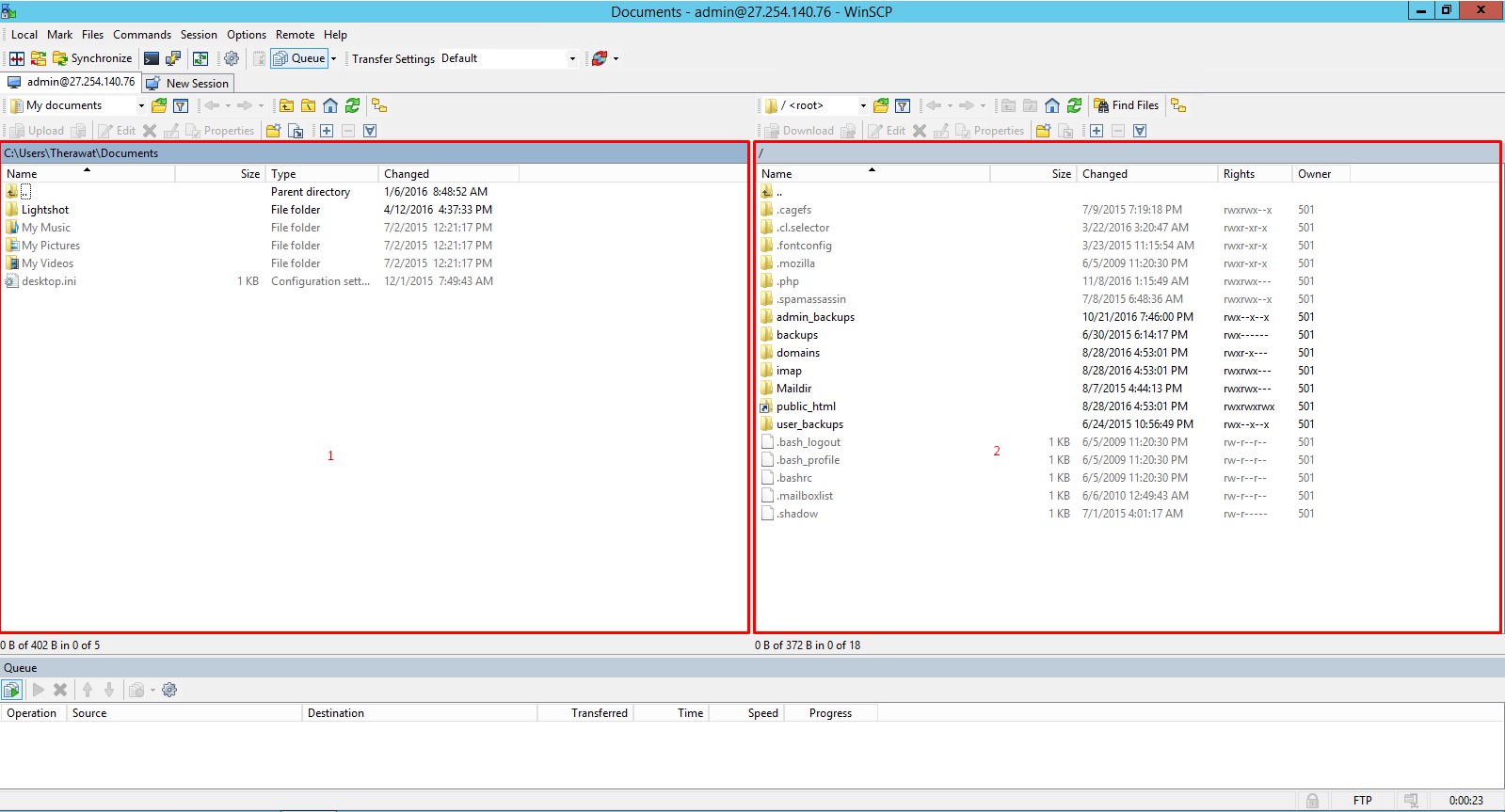Click the Find Files button
The height and width of the screenshot is (812, 1505).
pos(1127,105)
